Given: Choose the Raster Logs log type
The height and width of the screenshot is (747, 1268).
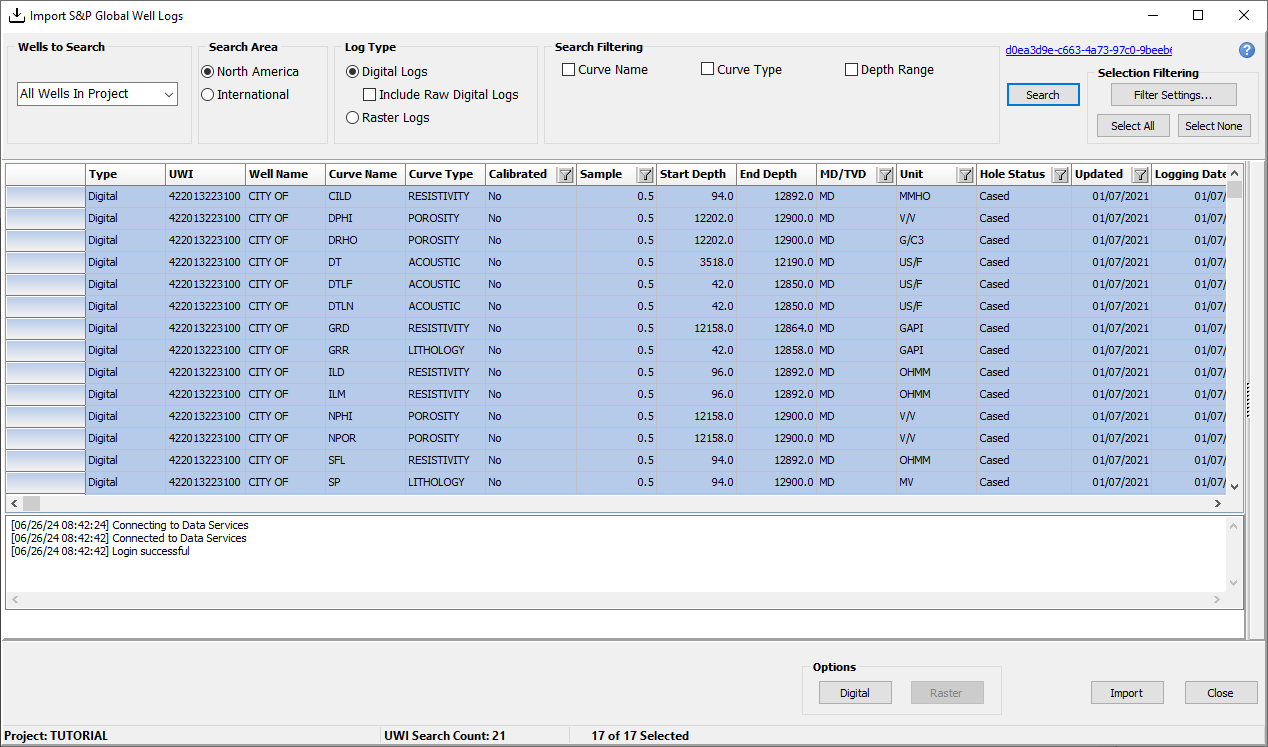Looking at the screenshot, I should coord(352,118).
